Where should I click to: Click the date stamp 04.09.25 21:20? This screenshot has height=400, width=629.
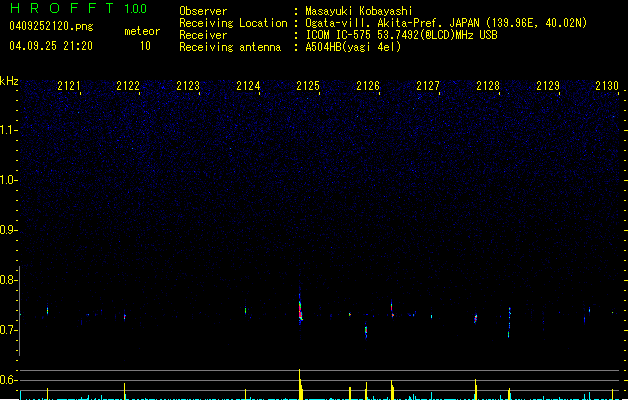51,46
